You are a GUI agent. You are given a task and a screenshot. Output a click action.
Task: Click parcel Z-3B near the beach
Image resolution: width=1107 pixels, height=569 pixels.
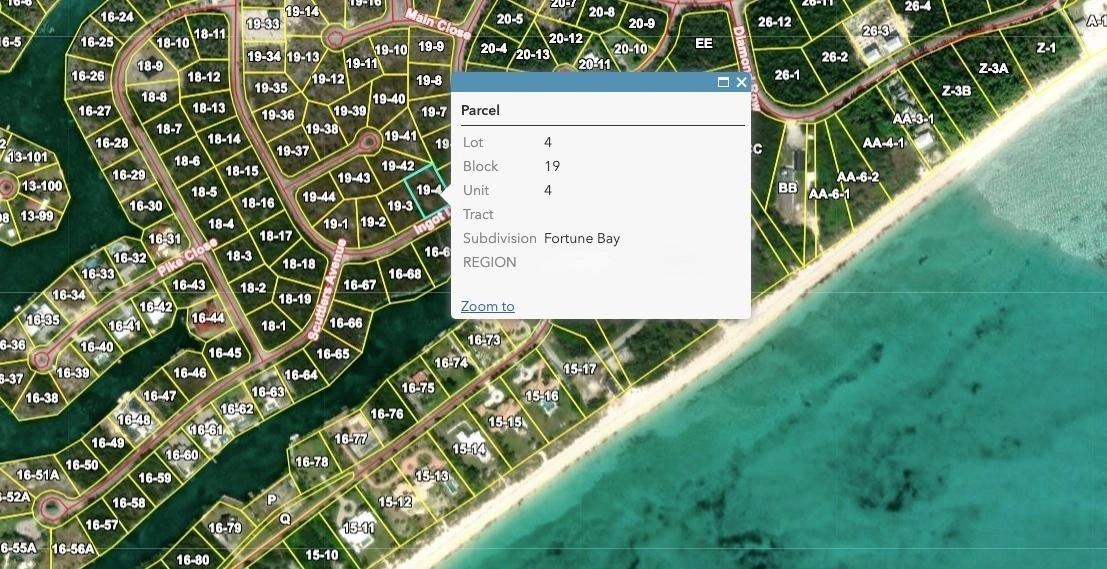pyautogui.click(x=957, y=90)
